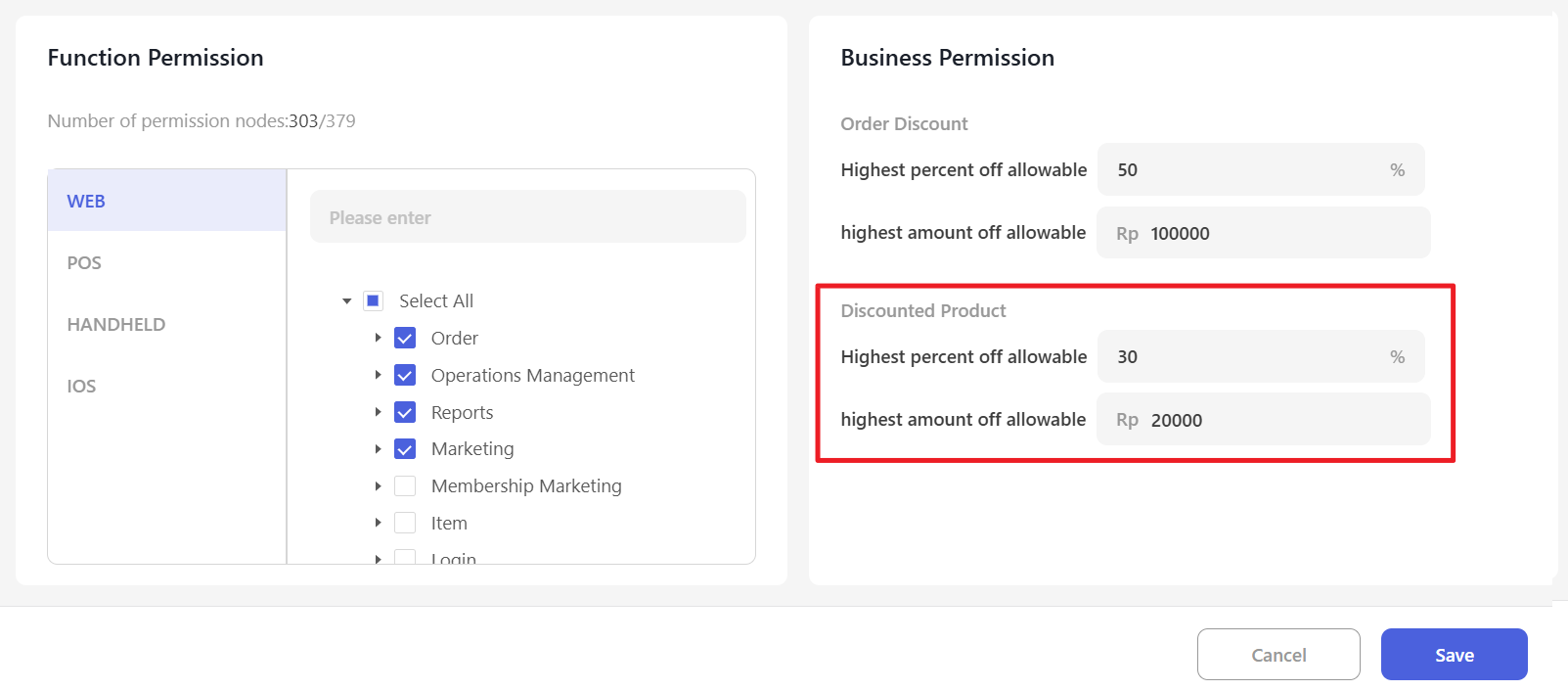Toggle the Select All checkbox
The width and height of the screenshot is (1568, 690).
point(373,301)
